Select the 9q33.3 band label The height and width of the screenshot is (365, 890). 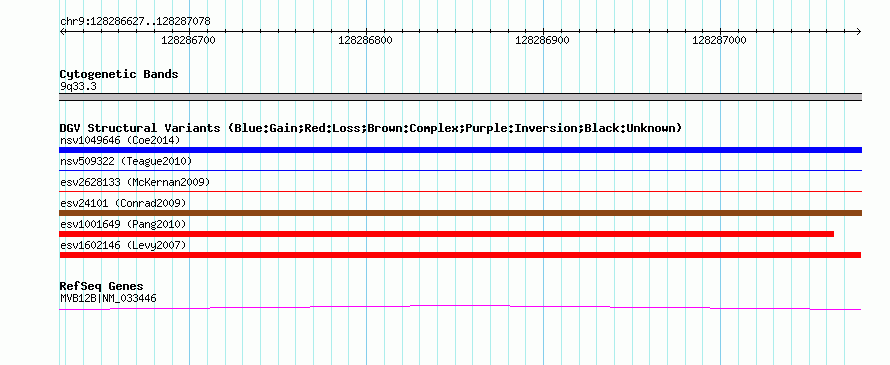[x=78, y=87]
